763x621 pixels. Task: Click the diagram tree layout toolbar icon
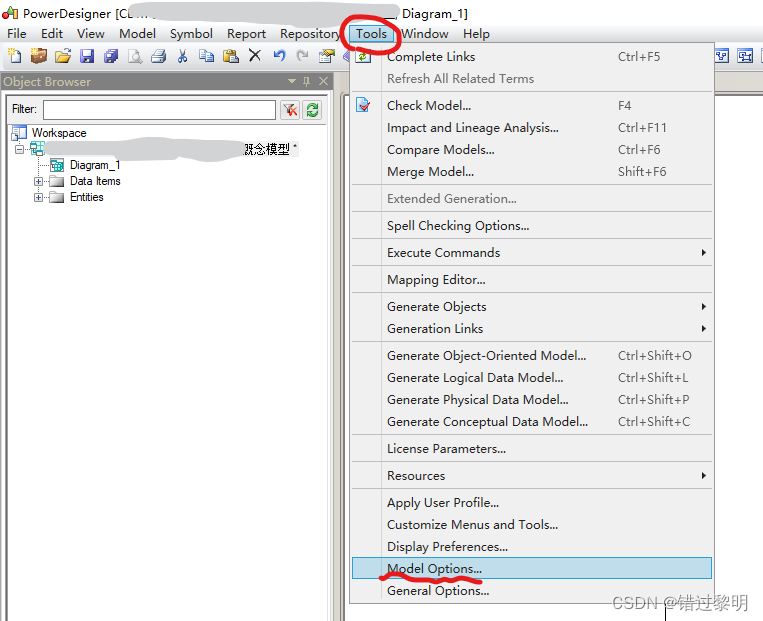[x=722, y=56]
